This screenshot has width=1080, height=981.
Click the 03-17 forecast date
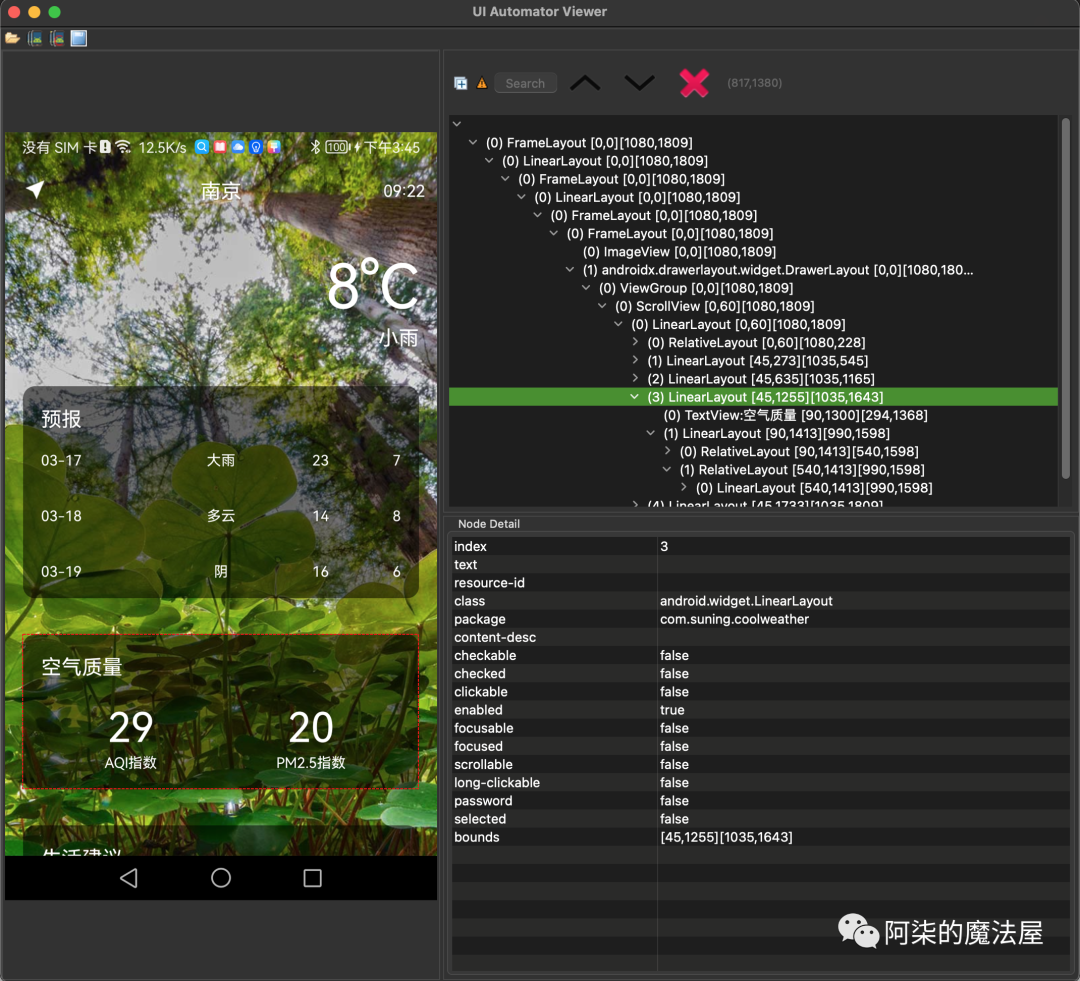click(61, 460)
